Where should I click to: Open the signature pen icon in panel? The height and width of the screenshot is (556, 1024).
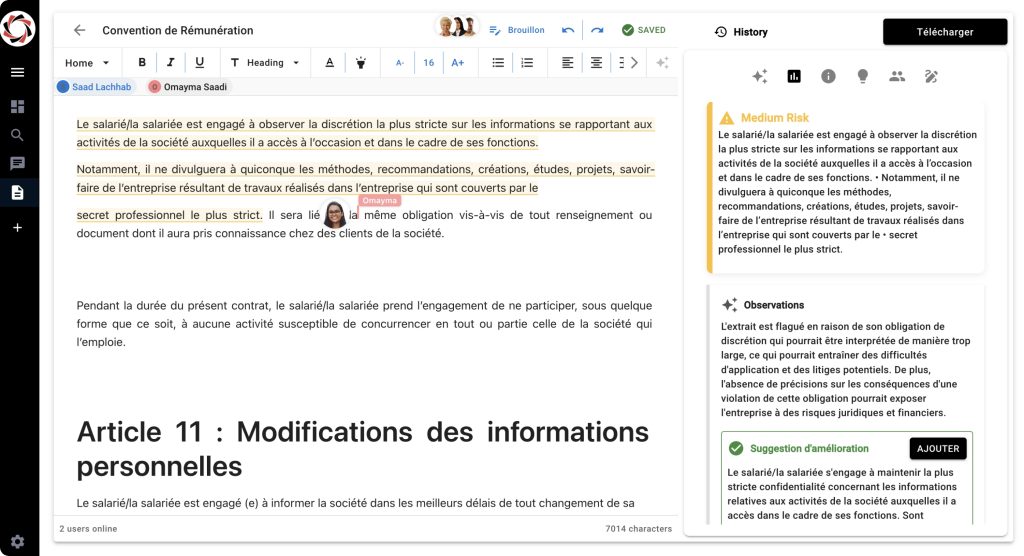(931, 76)
